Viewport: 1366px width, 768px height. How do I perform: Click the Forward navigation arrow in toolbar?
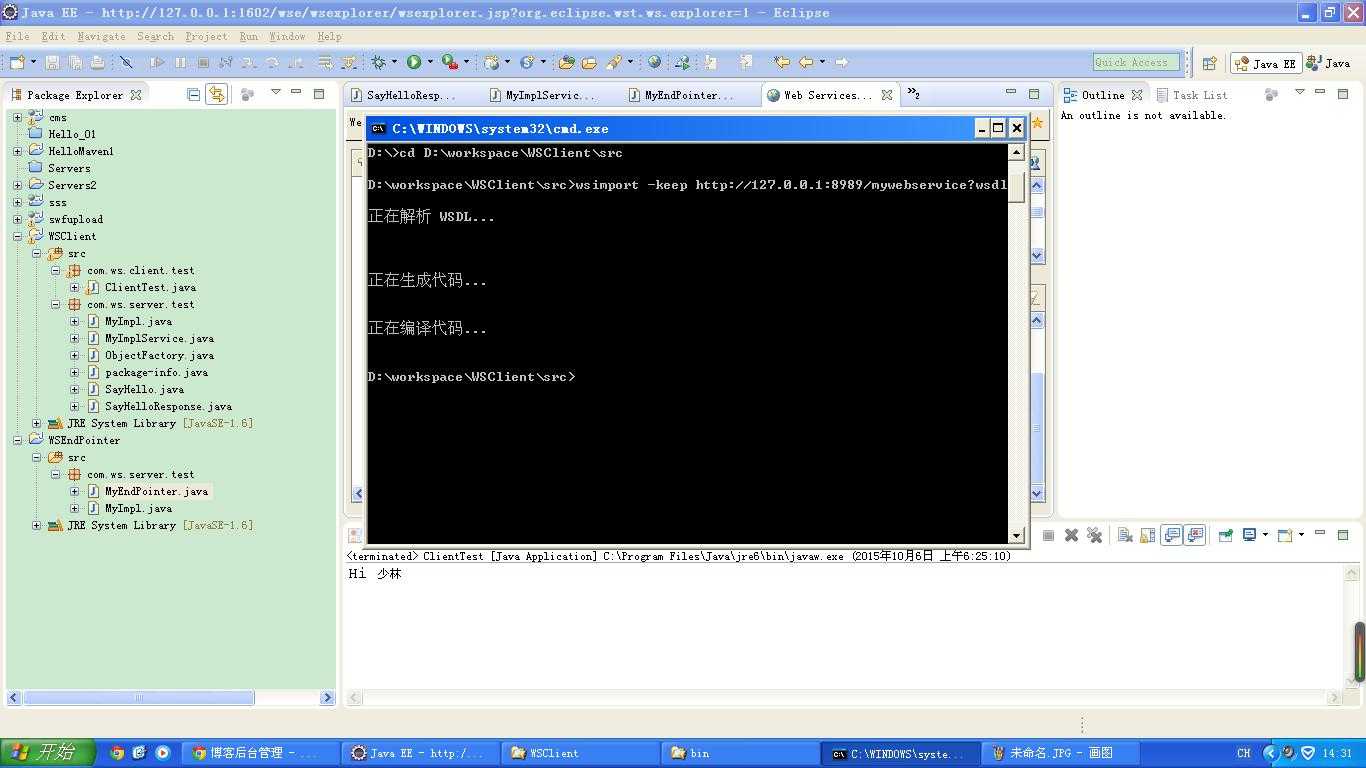(841, 62)
